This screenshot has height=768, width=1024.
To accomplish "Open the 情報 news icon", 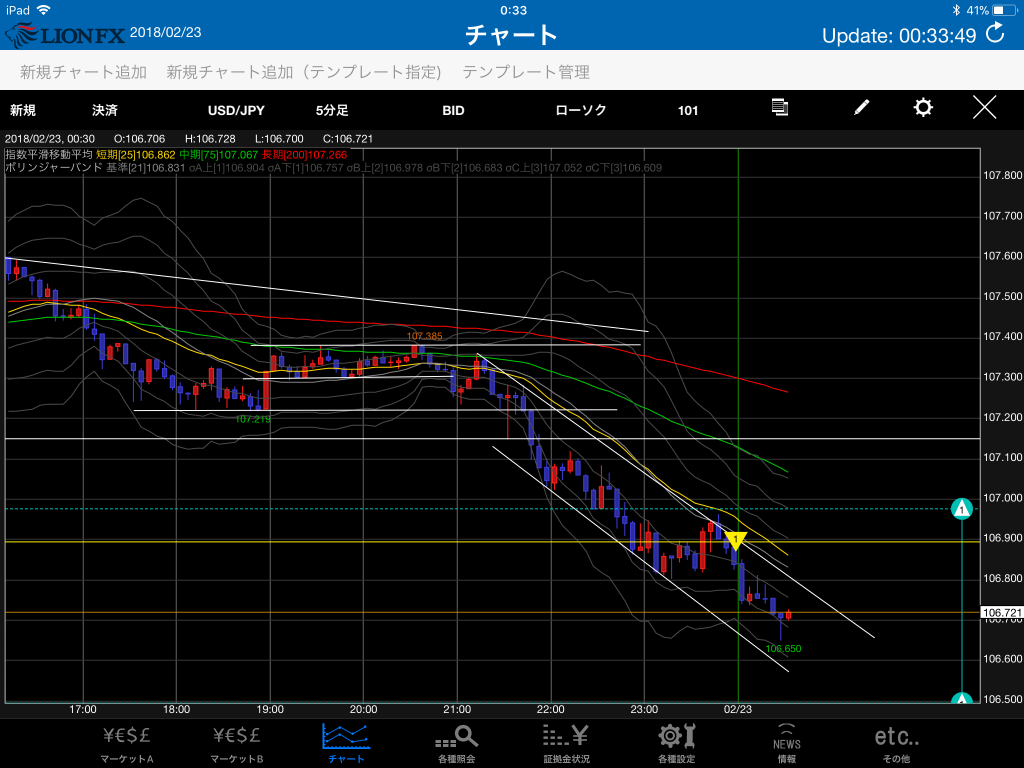I will click(x=786, y=743).
